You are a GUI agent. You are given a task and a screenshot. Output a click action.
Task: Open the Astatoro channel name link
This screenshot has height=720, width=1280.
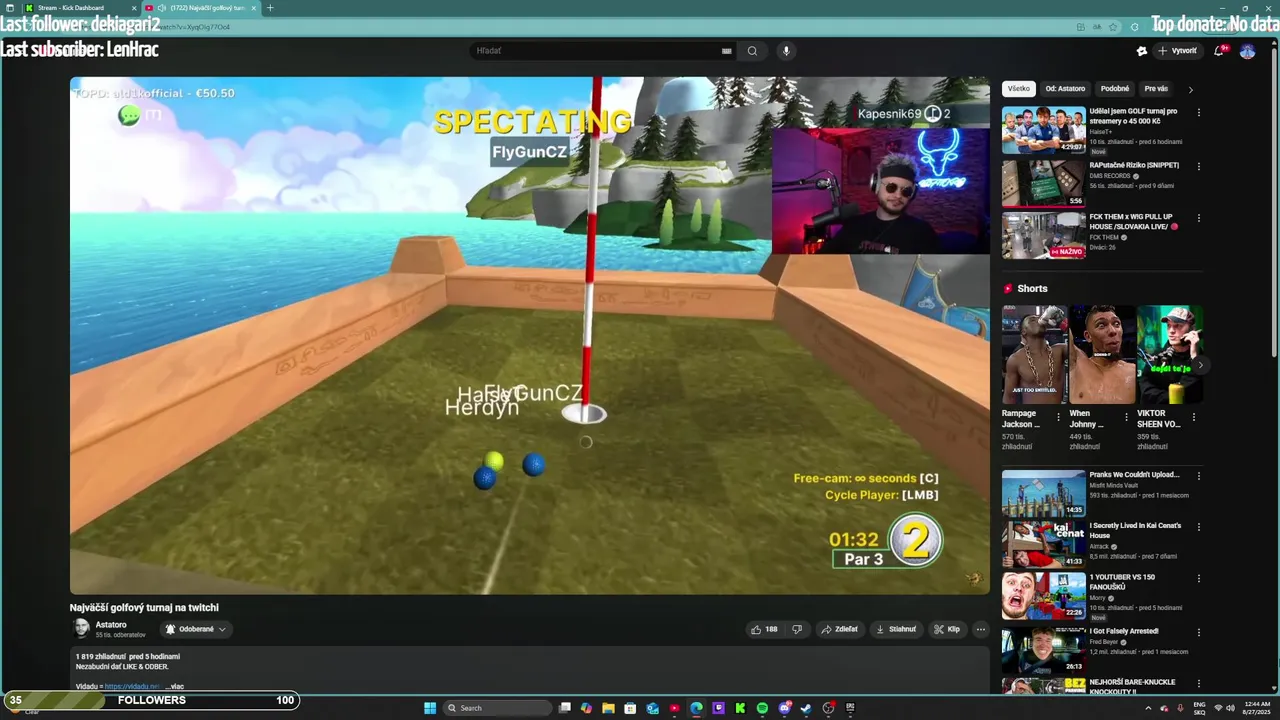pos(111,624)
